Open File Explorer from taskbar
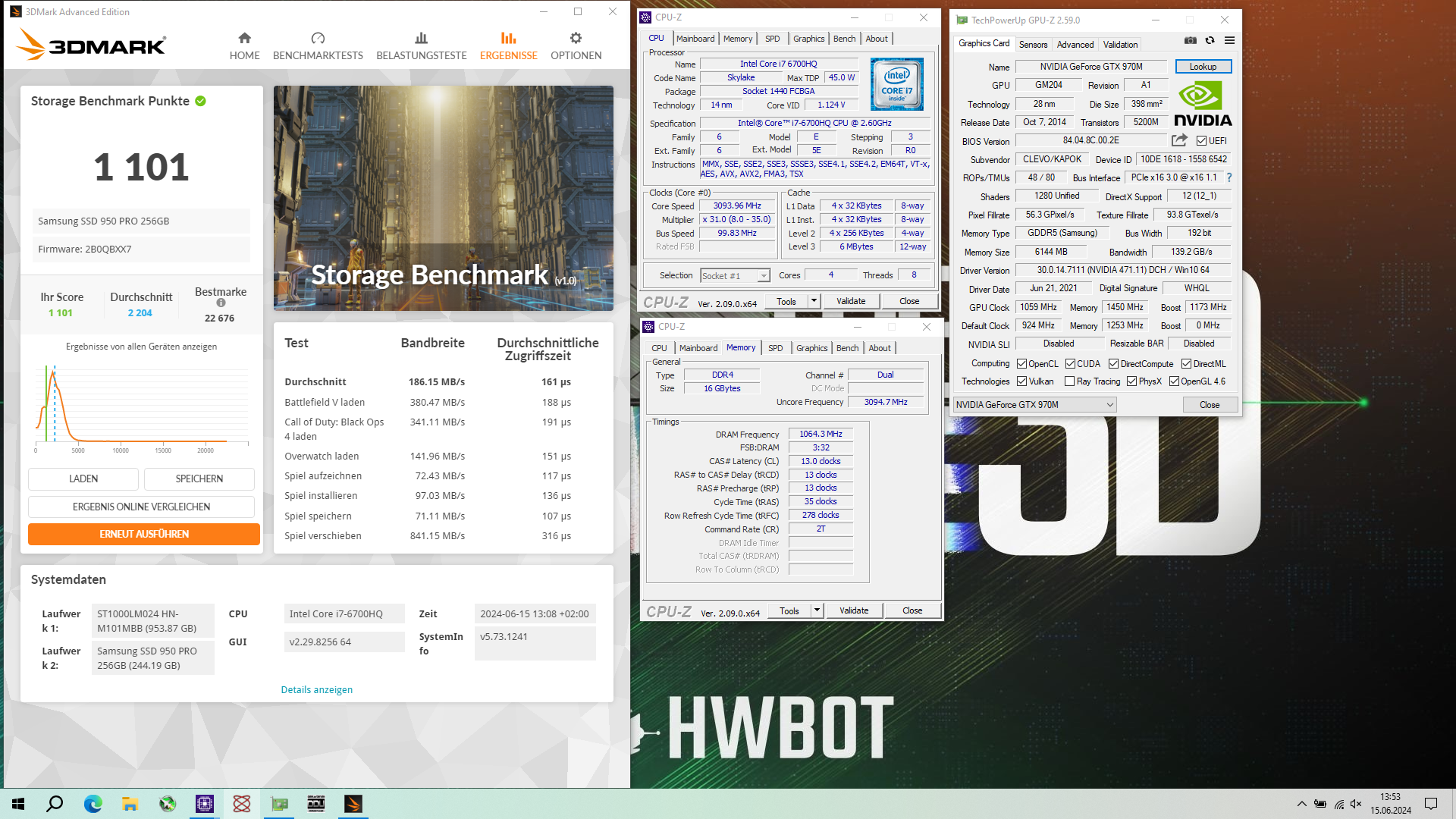1456x819 pixels. [x=130, y=804]
